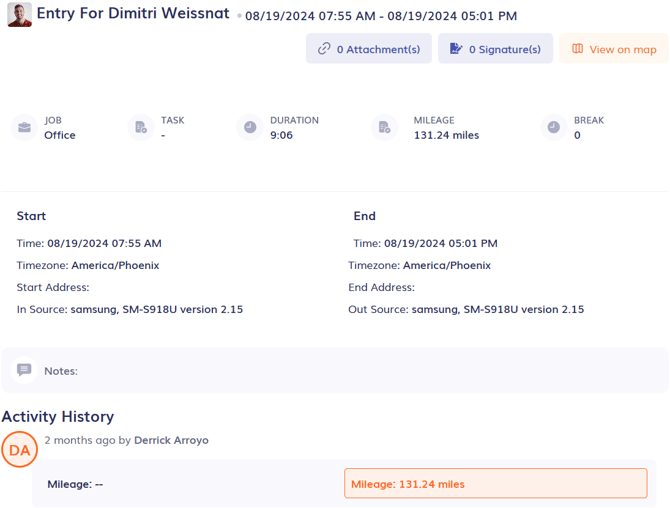This screenshot has width=670, height=508.
Task: Click the map icon
Action: 577,49
